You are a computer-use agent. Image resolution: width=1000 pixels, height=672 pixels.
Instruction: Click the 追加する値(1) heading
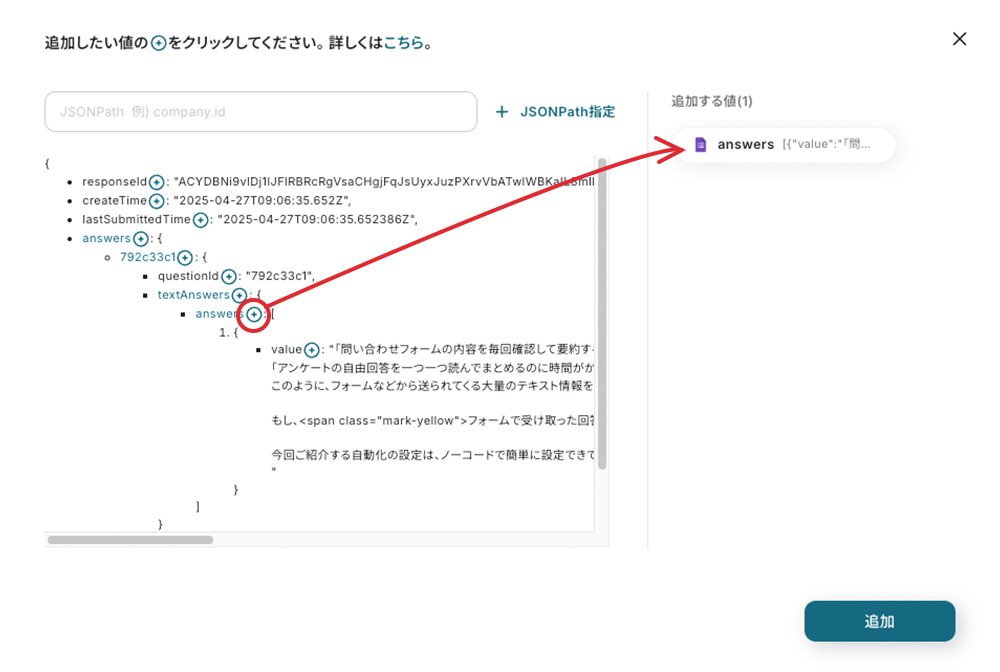click(712, 101)
